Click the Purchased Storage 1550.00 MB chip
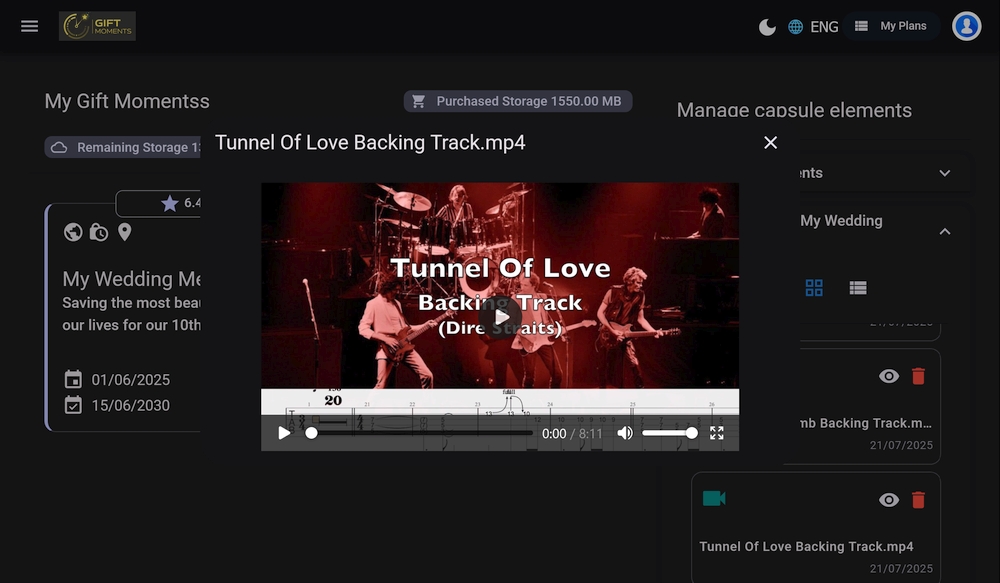 (x=518, y=101)
